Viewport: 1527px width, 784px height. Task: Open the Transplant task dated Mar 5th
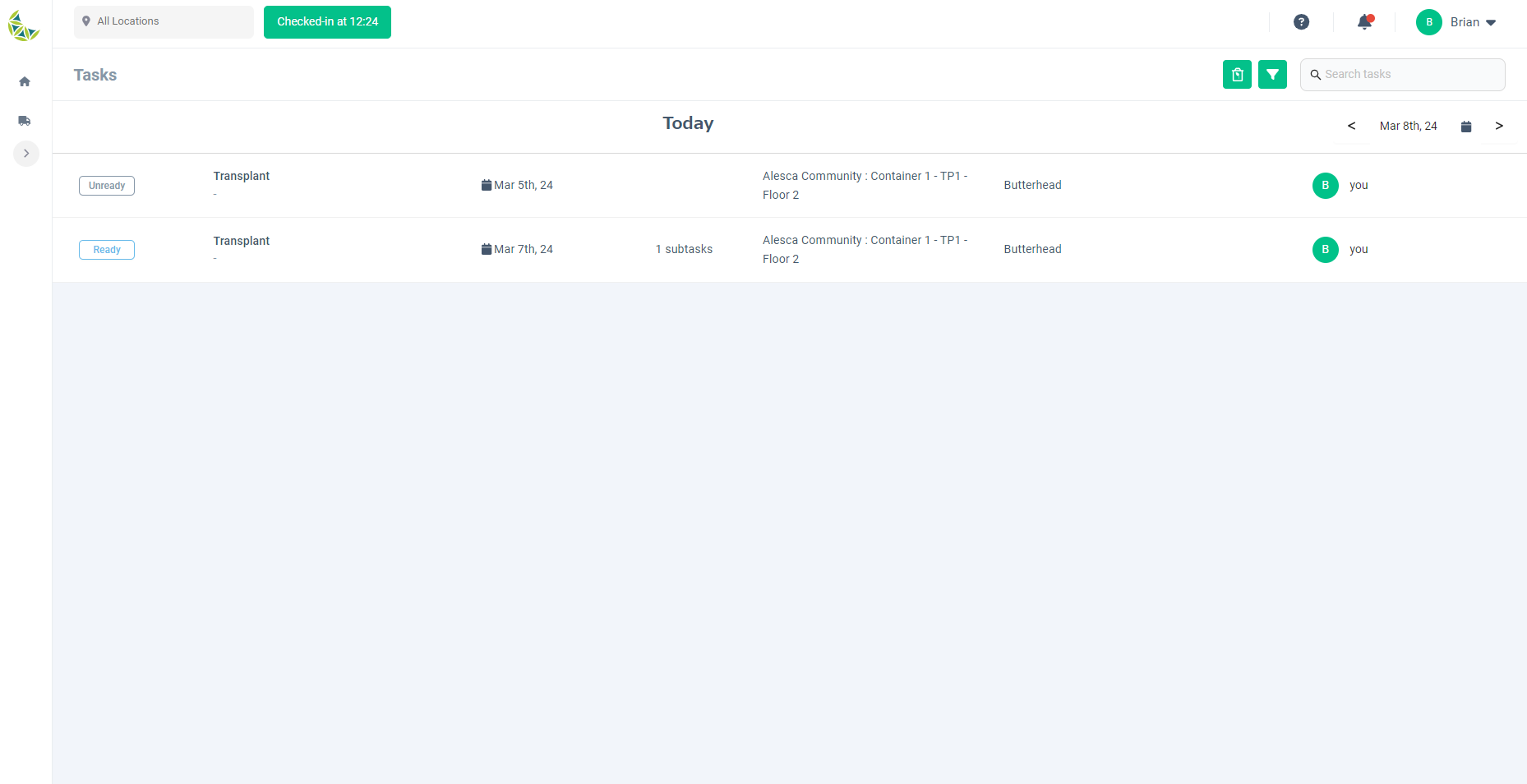pos(242,176)
